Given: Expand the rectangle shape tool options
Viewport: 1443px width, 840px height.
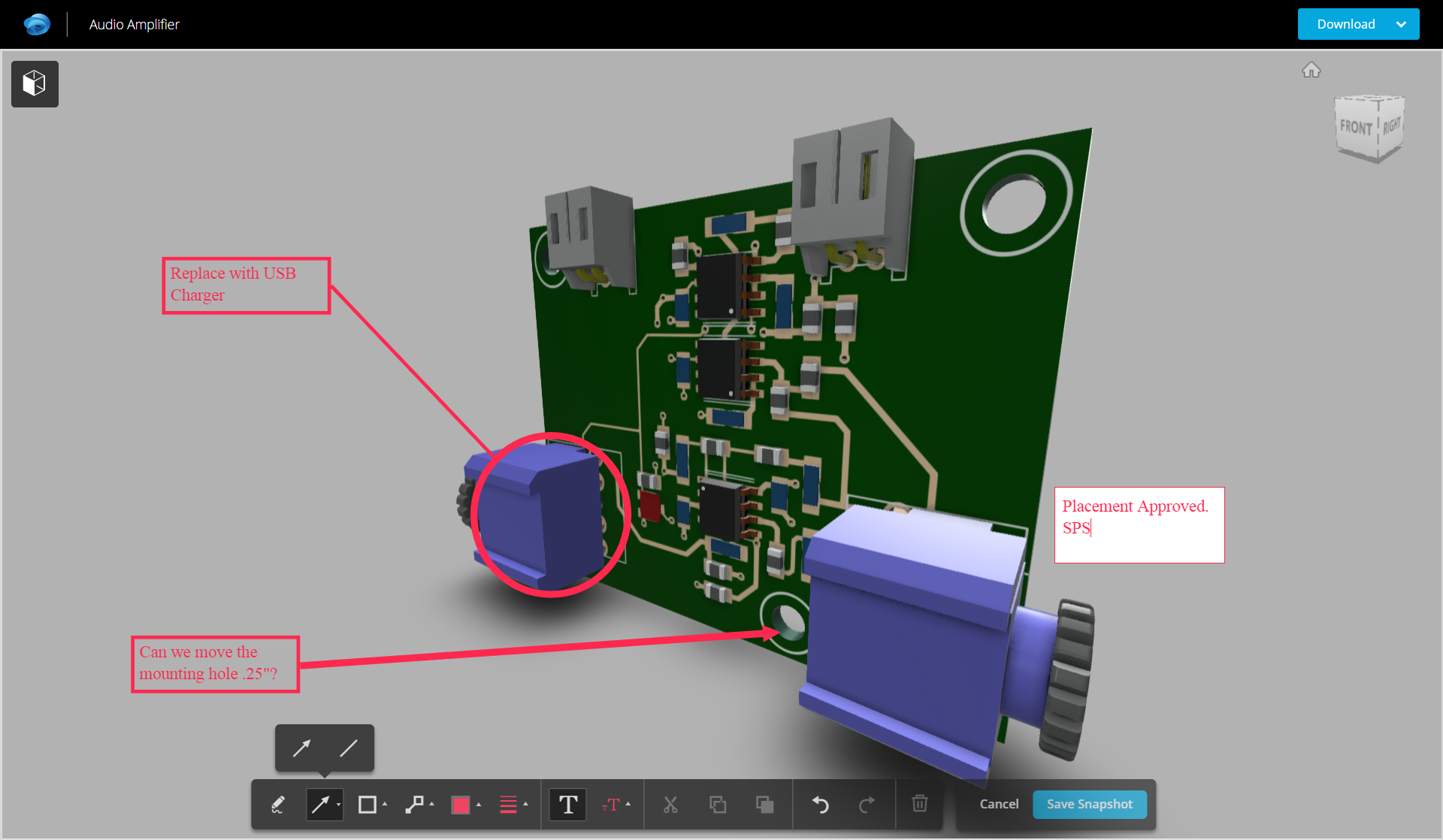Looking at the screenshot, I should point(385,805).
